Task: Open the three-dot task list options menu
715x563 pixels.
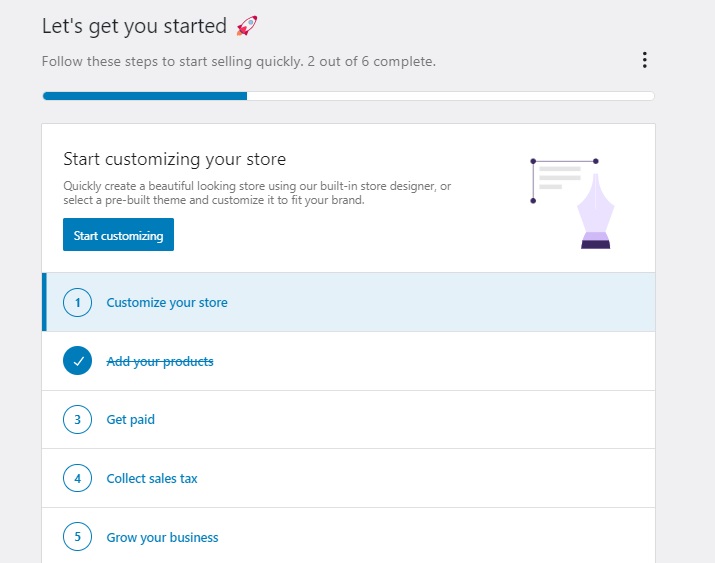Action: (644, 60)
